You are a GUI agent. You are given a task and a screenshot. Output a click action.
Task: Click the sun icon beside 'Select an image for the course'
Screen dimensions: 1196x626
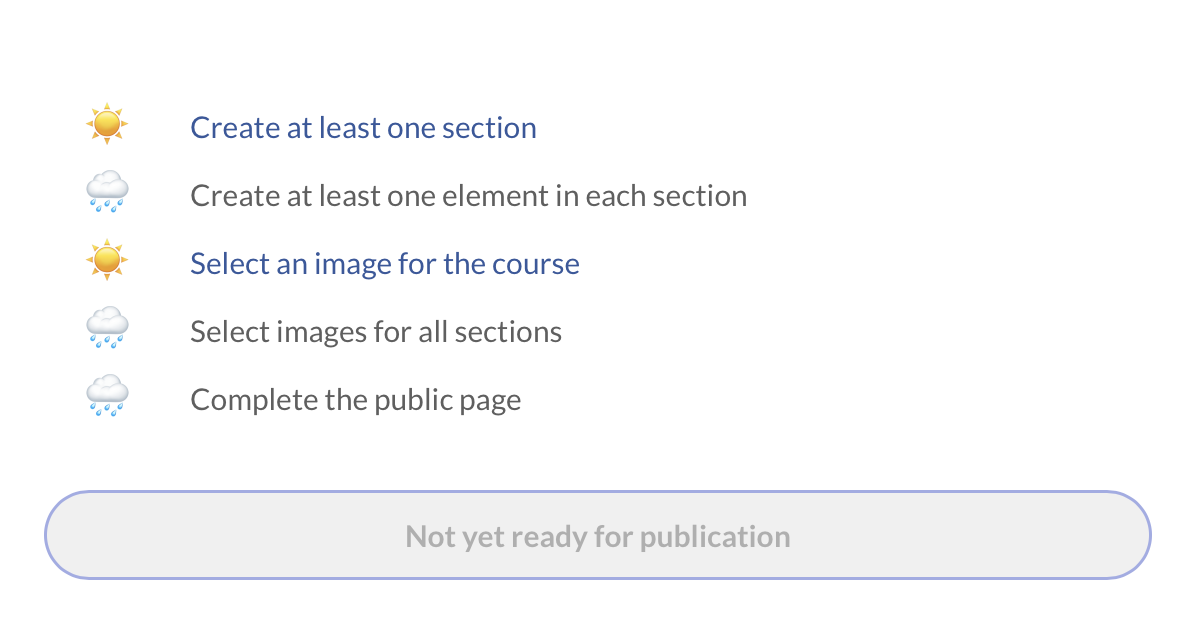[107, 261]
